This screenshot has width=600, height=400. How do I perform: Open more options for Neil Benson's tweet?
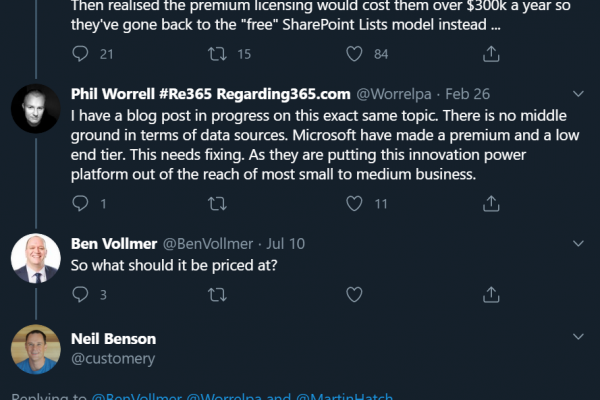point(578,336)
